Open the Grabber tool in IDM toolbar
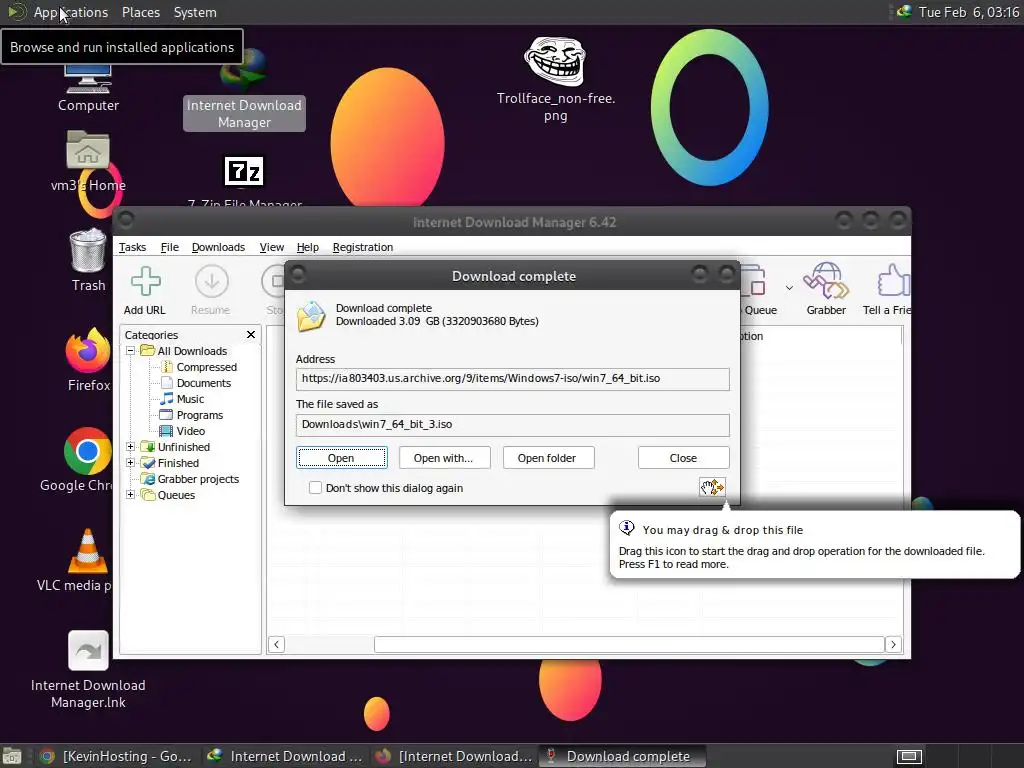 click(x=826, y=281)
